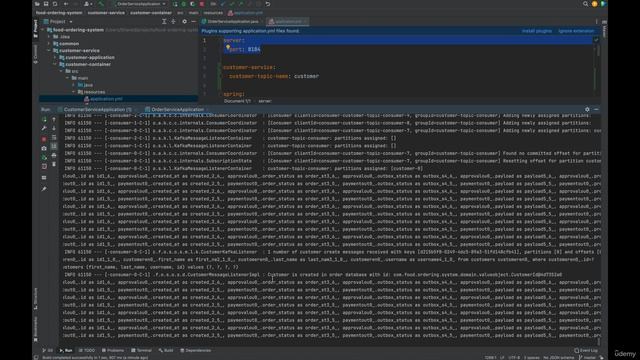Click the Clear All trash icon in console
The width and height of the screenshot is (640, 360).
coord(54,164)
